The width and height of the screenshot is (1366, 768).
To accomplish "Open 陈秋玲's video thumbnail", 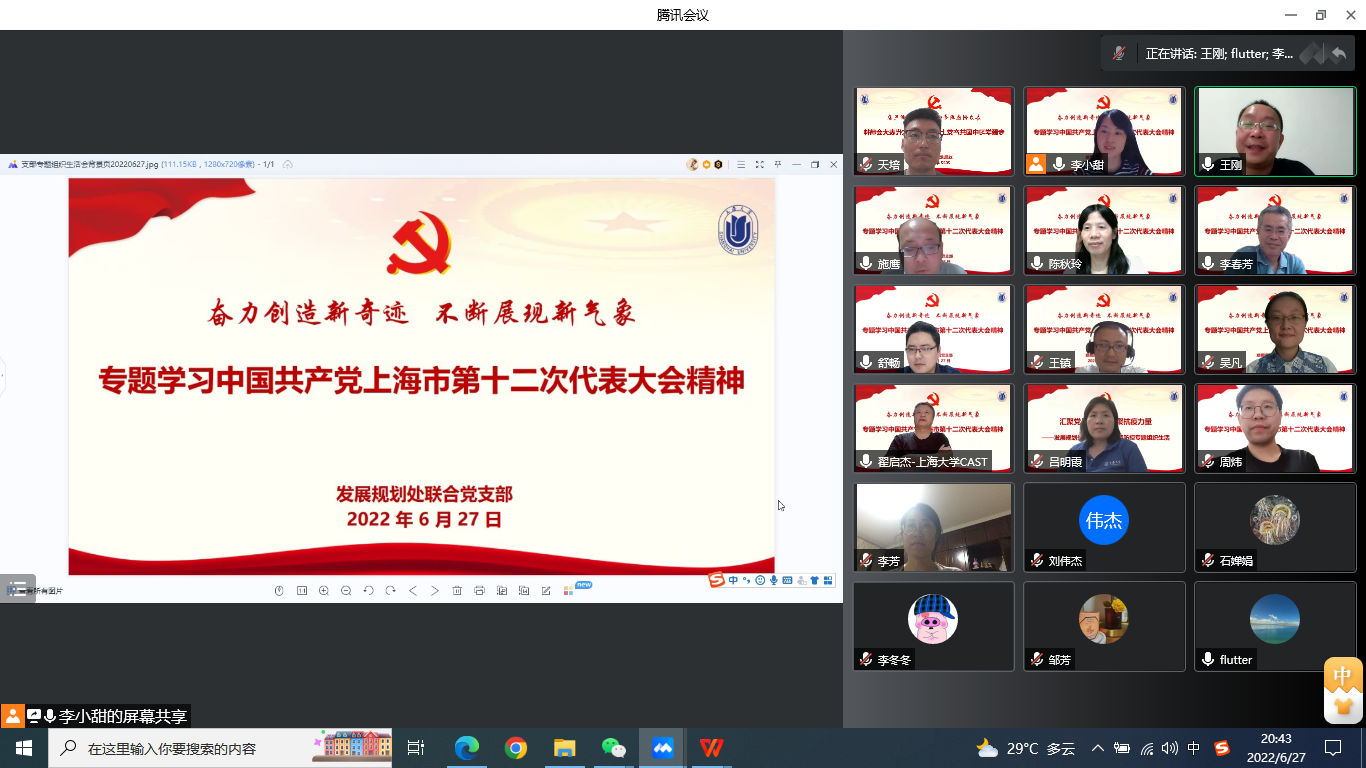I will pyautogui.click(x=1104, y=230).
